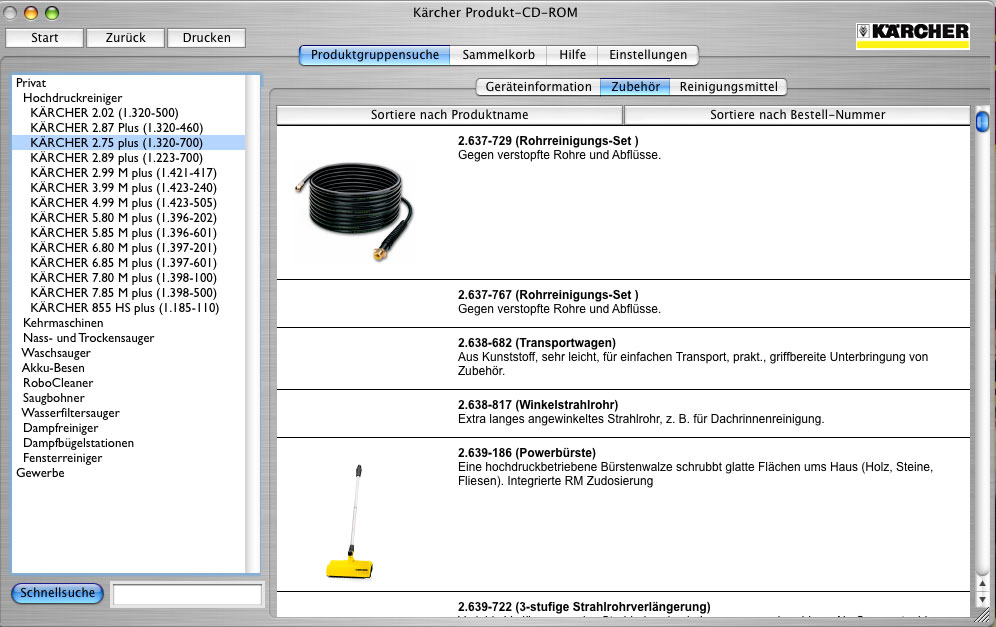Open the Wasserfiltersauger category
The width and height of the screenshot is (996, 627).
[71, 413]
